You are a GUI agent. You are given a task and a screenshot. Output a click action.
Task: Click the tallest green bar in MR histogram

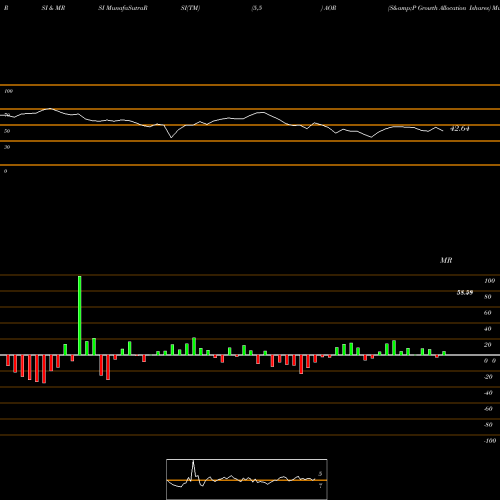[80, 315]
